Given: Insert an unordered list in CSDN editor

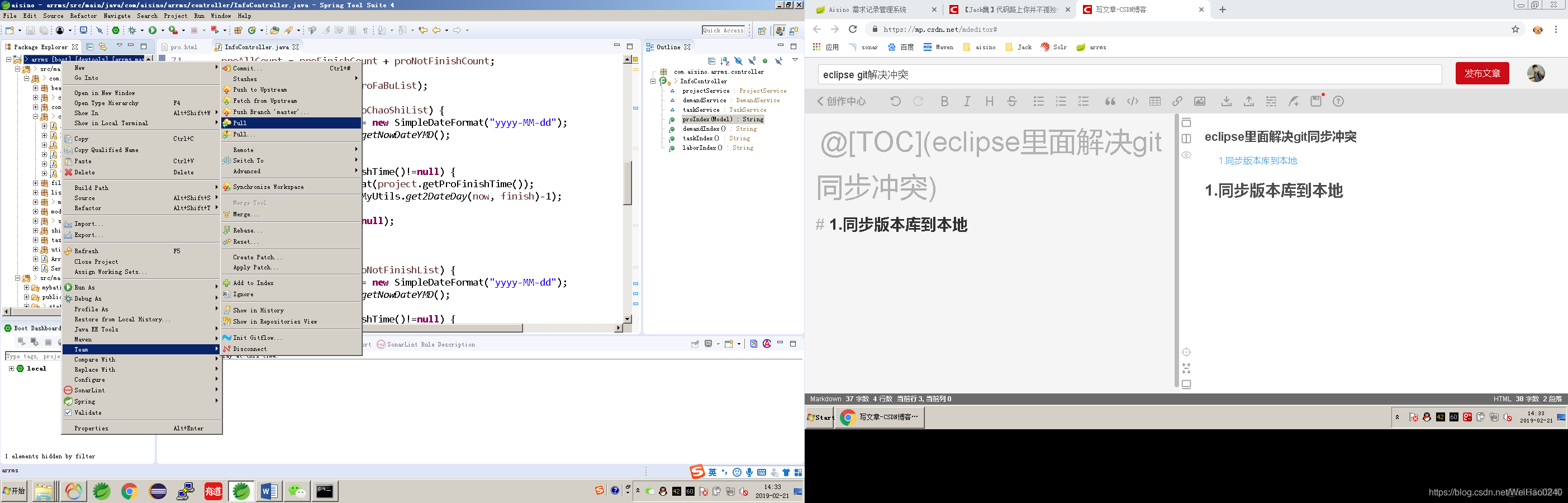Looking at the screenshot, I should (x=1038, y=101).
